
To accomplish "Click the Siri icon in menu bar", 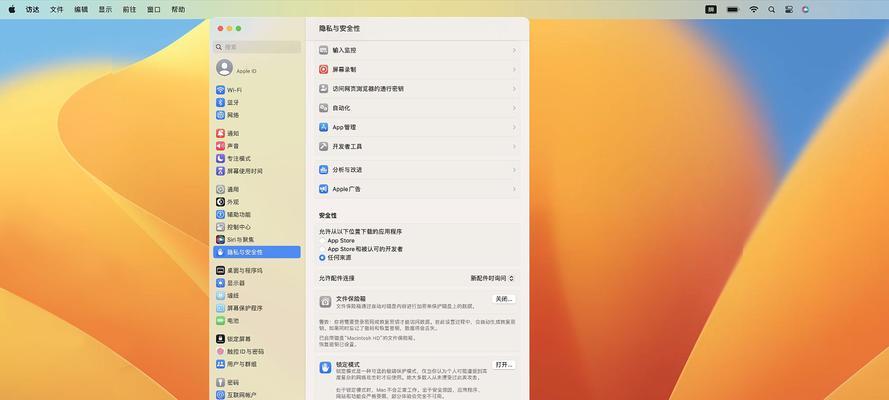I will (x=806, y=10).
